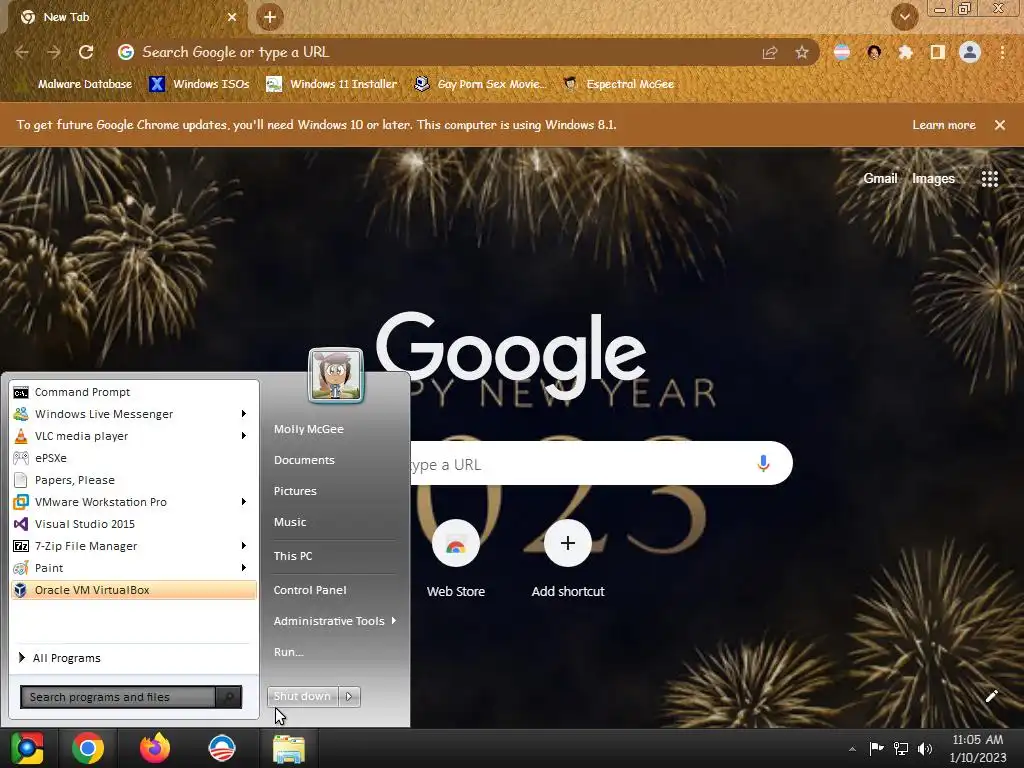Reload the page with the refresh icon
1024x768 pixels.
[86, 52]
